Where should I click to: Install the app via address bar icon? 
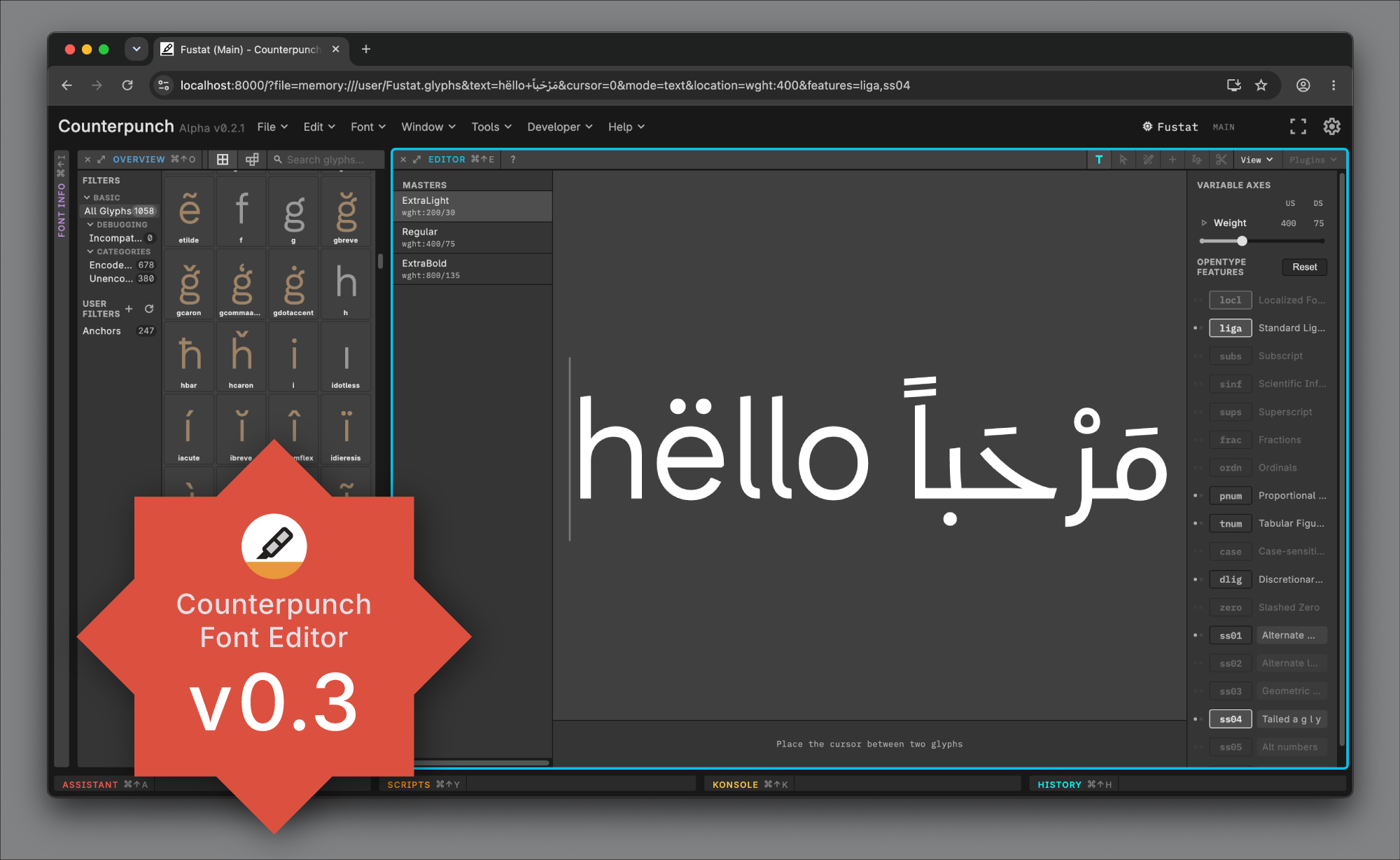pyautogui.click(x=1233, y=85)
